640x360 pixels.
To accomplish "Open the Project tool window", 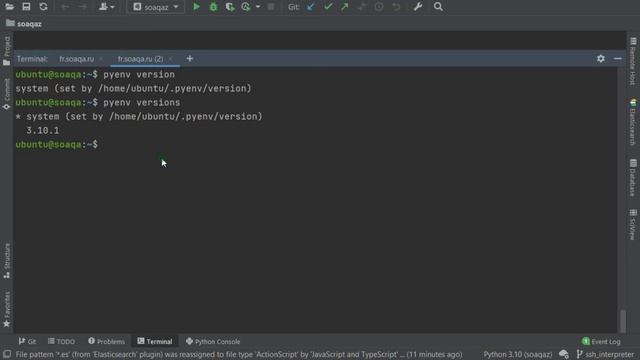I will [7, 51].
